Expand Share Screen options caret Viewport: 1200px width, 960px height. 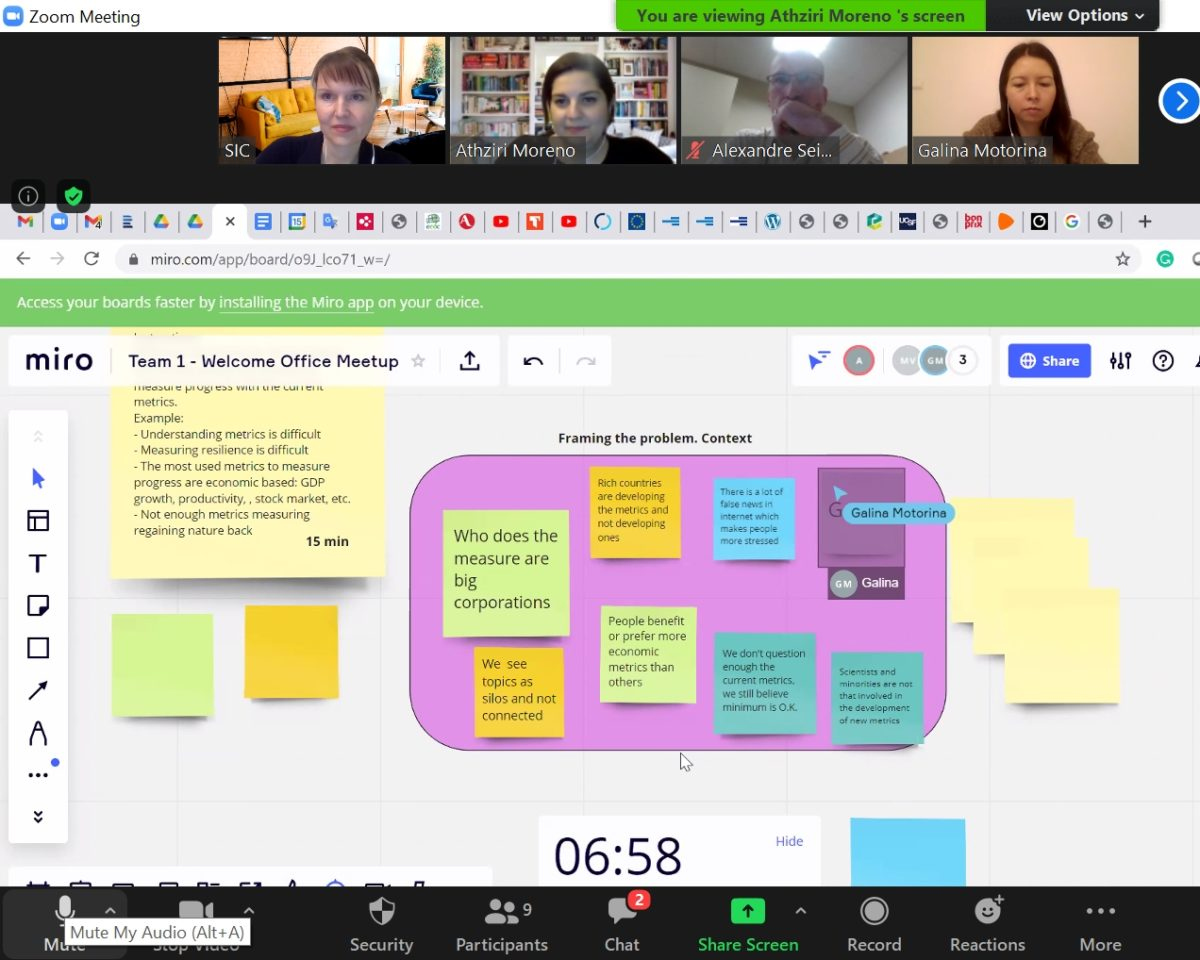click(800, 910)
